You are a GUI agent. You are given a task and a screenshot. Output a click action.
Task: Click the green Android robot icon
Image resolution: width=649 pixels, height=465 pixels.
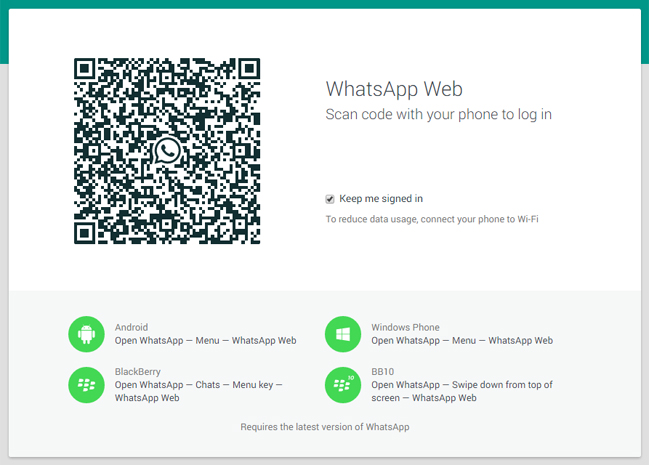(x=86, y=334)
